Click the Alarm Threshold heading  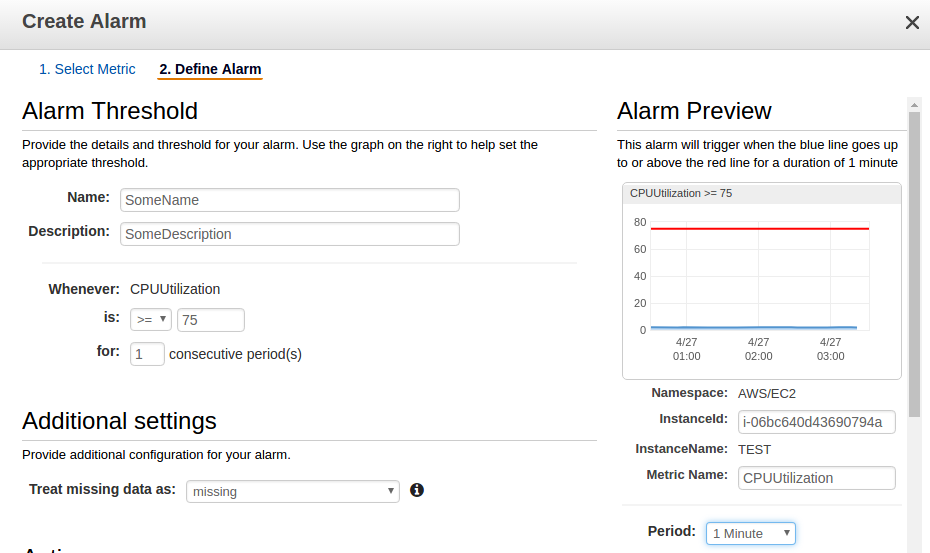(110, 110)
